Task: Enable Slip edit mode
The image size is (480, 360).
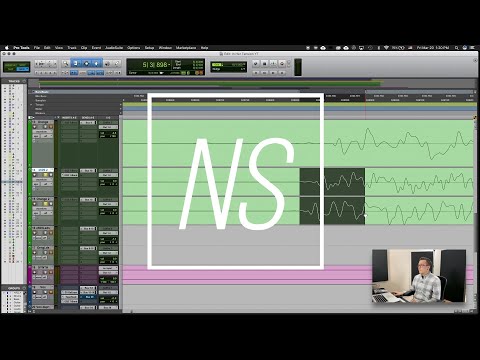Action: [x=10, y=69]
